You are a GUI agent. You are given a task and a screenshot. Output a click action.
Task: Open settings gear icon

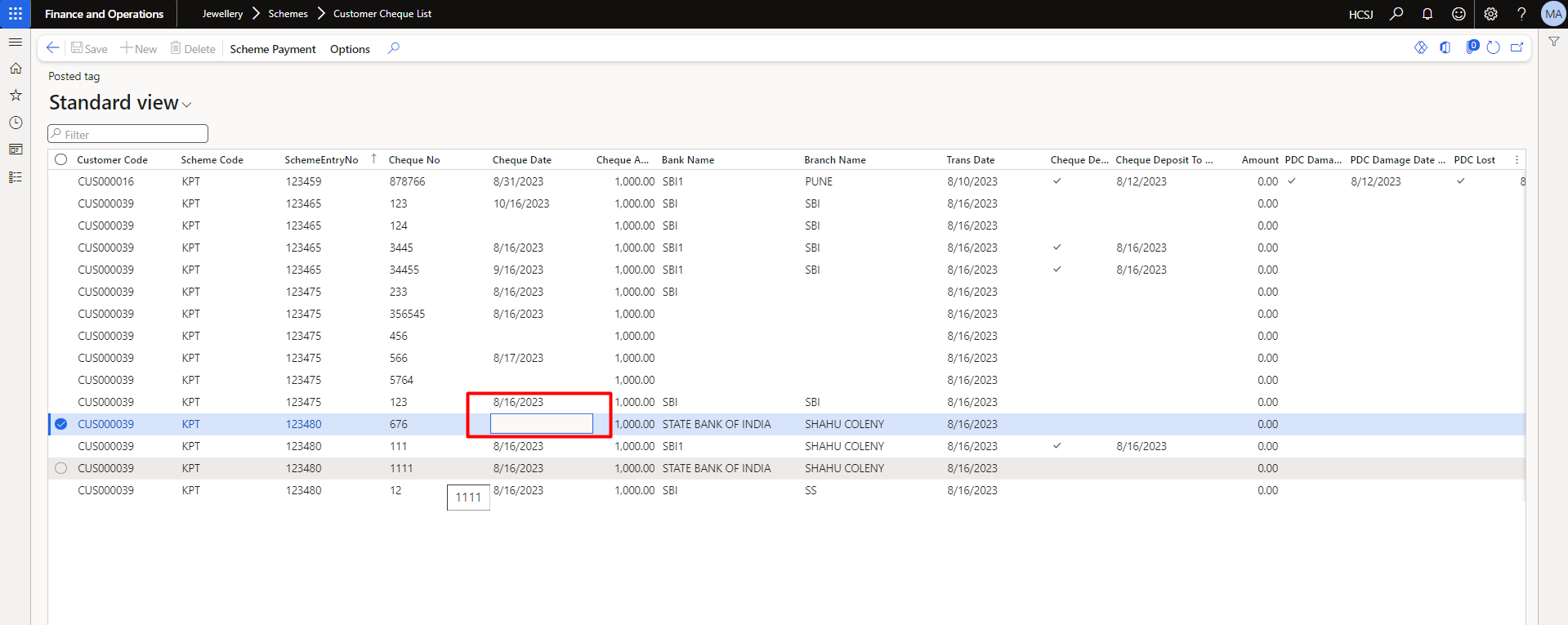(1490, 14)
